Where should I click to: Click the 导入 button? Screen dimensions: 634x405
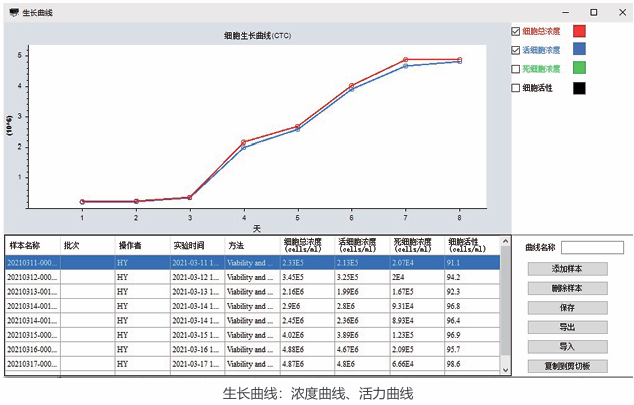coord(567,346)
